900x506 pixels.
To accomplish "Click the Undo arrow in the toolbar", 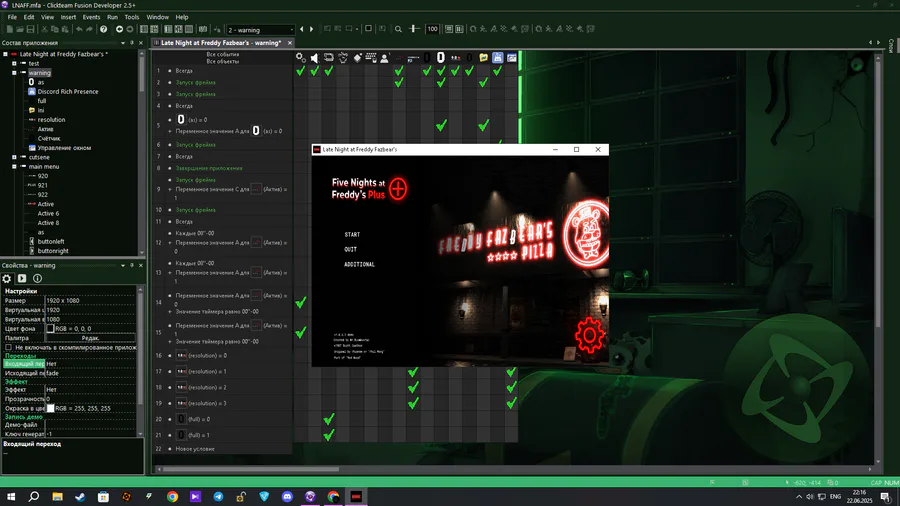I will (79, 29).
